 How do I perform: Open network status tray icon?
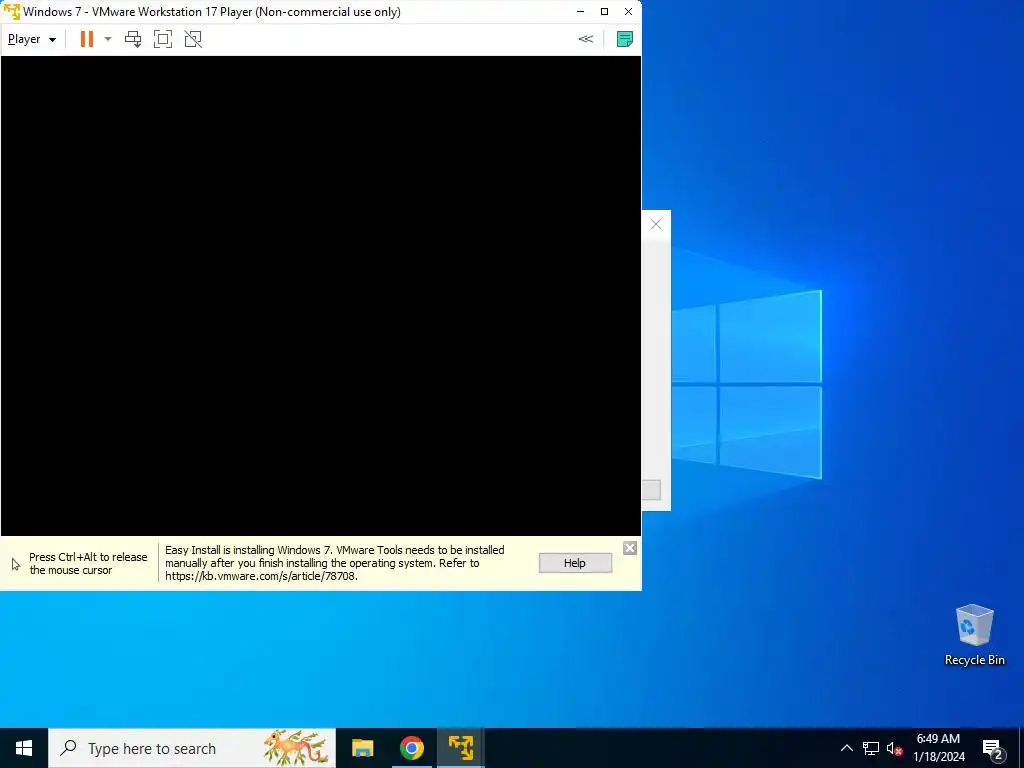click(x=871, y=748)
